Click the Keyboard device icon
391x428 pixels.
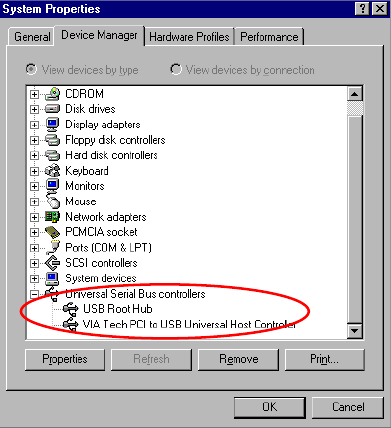coord(52,171)
